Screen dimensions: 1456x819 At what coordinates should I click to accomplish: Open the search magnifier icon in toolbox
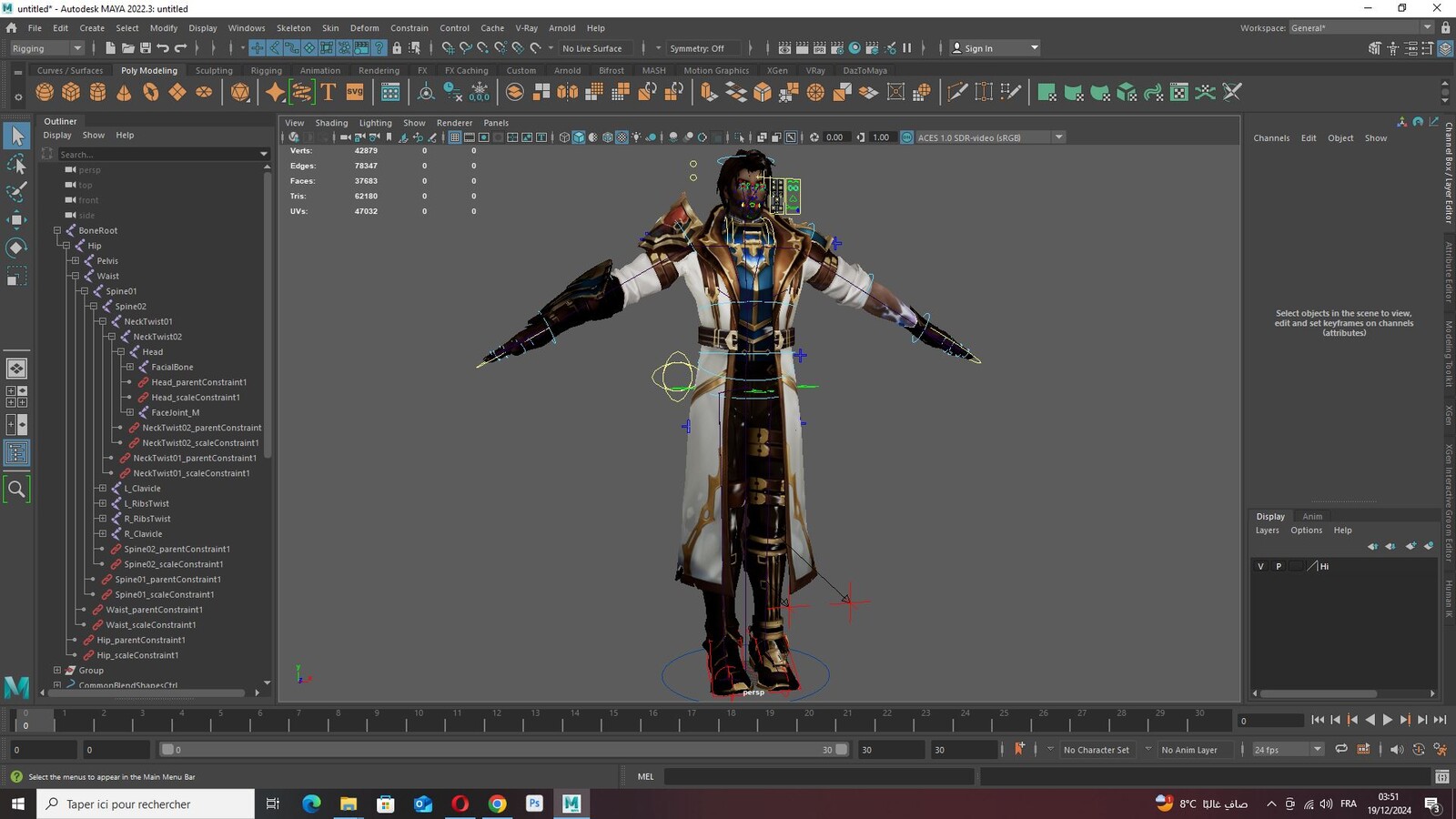(x=16, y=489)
